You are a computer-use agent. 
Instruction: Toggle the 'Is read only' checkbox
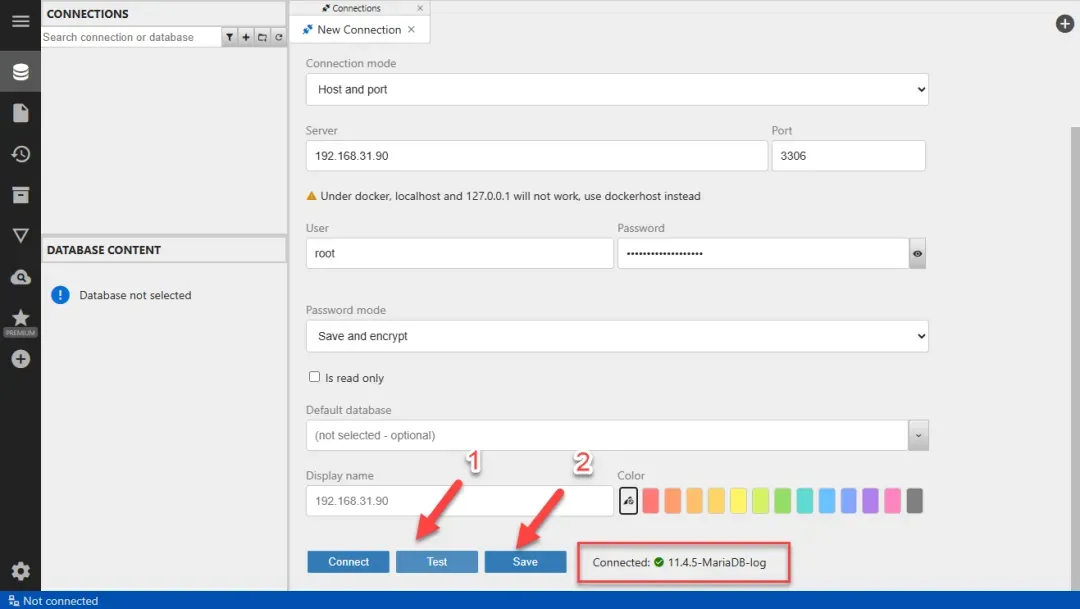(315, 377)
